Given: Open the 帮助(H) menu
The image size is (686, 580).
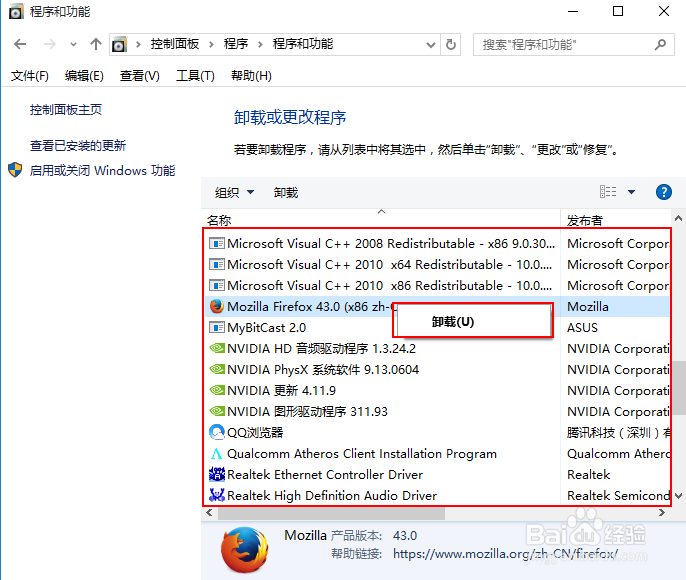Looking at the screenshot, I should click(252, 76).
